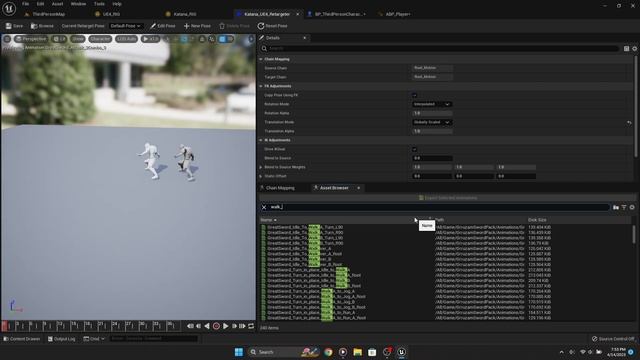Sort assets by the Disk Size column
The image size is (640, 360).
[x=537, y=220]
